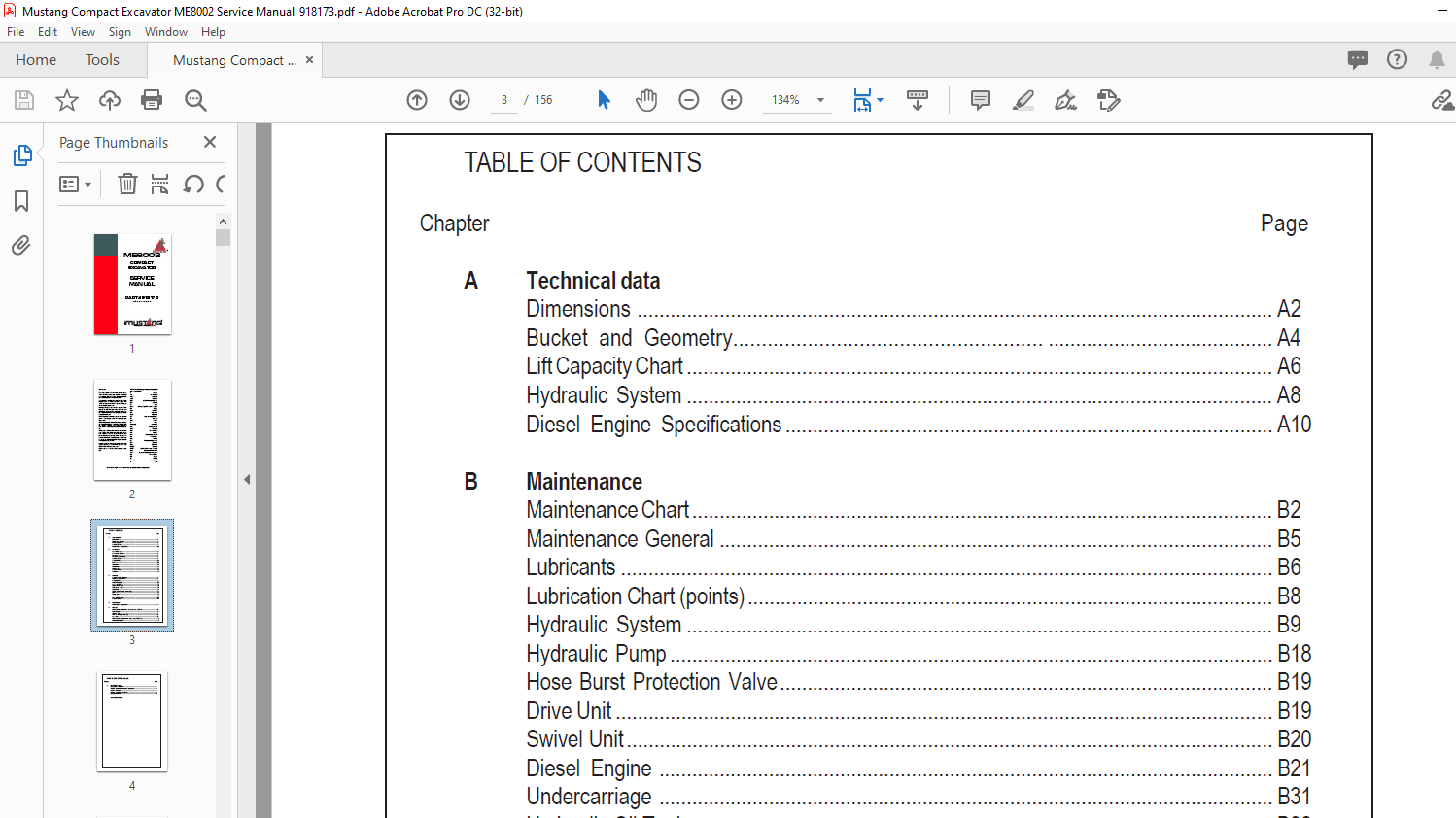
Task: Open the Help menu
Action: coord(213,32)
